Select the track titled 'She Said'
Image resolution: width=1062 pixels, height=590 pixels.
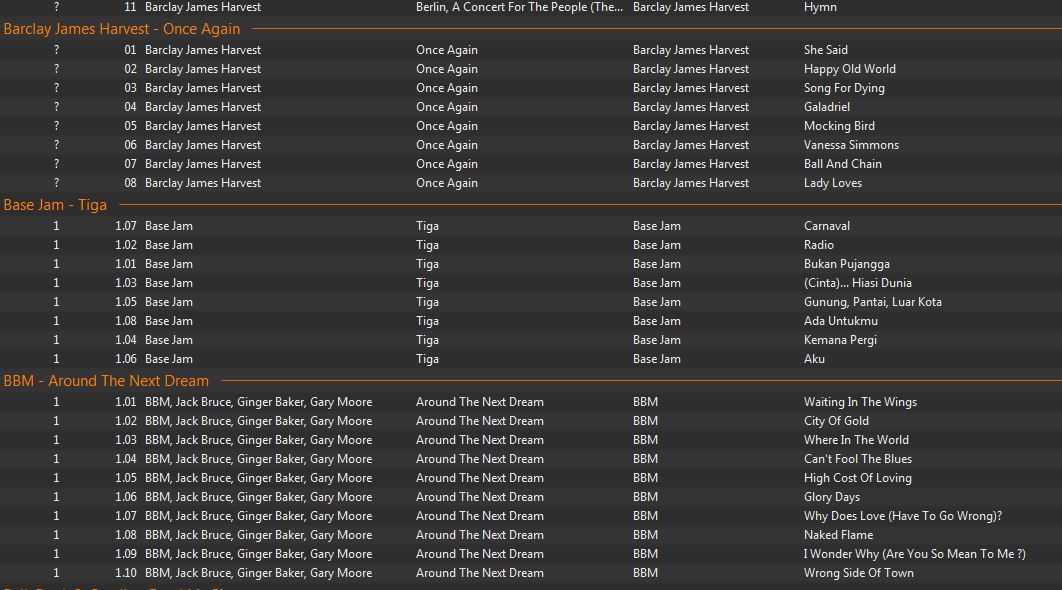pos(826,50)
